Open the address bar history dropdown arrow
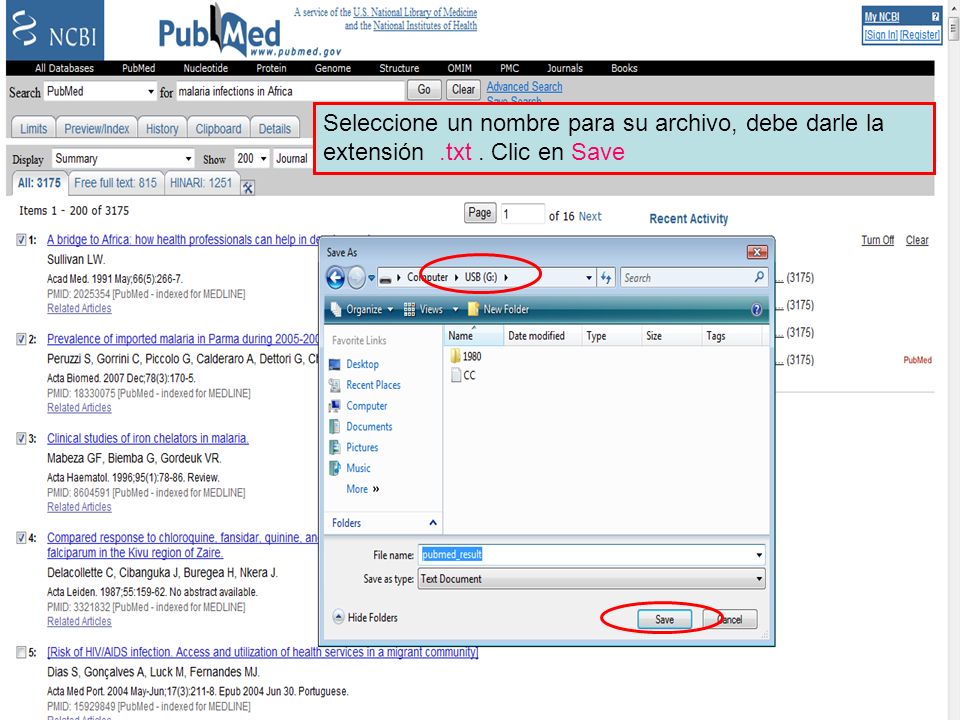Image resolution: width=960 pixels, height=720 pixels. (589, 278)
